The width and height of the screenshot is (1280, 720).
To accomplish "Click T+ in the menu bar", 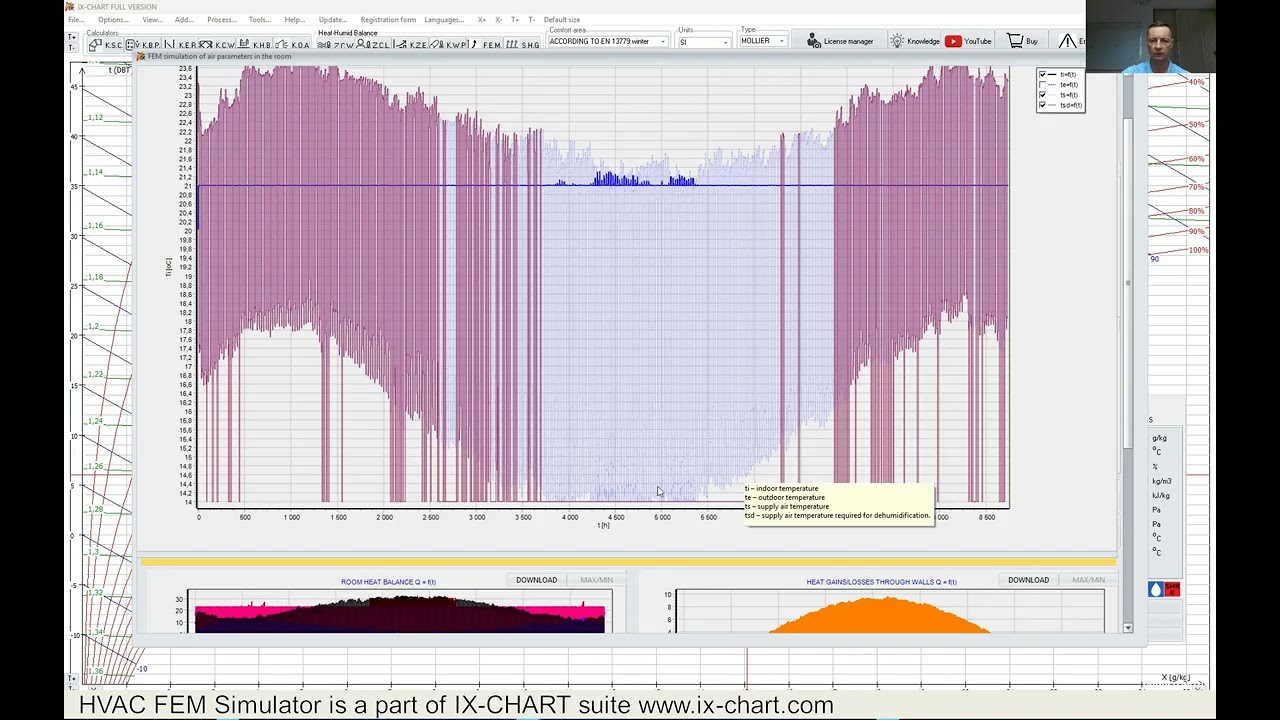I will click(x=515, y=20).
